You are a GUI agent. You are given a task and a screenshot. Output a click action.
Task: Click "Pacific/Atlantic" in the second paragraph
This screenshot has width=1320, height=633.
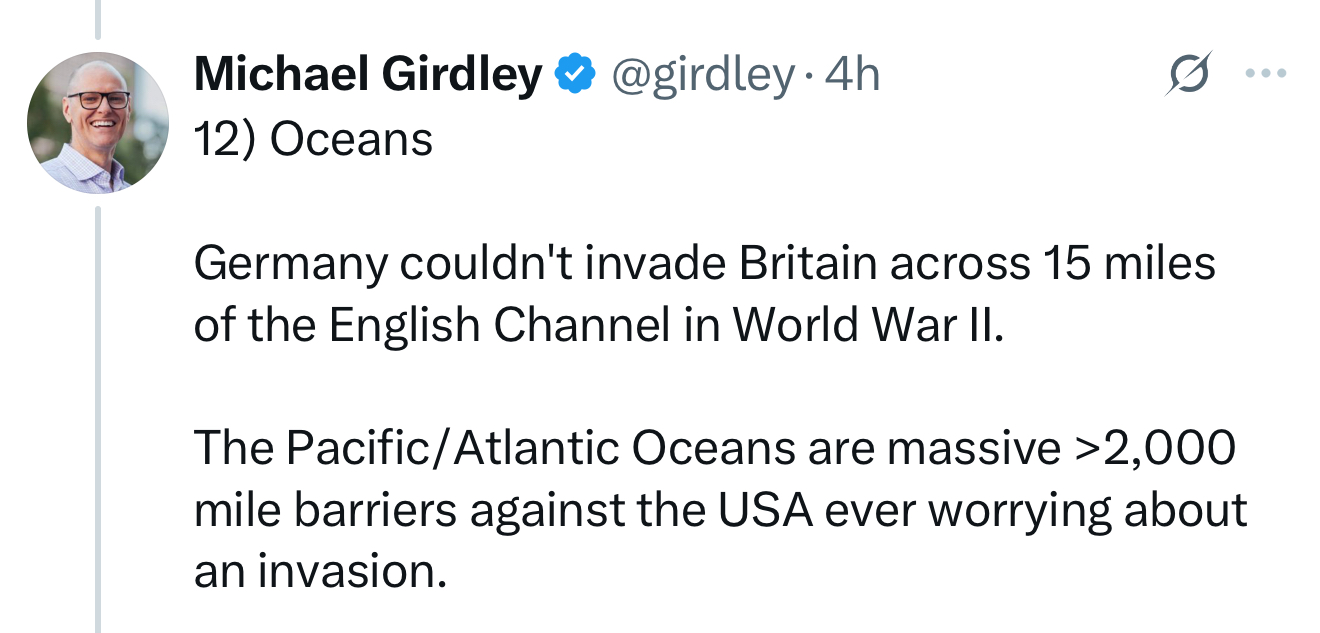[x=453, y=449]
